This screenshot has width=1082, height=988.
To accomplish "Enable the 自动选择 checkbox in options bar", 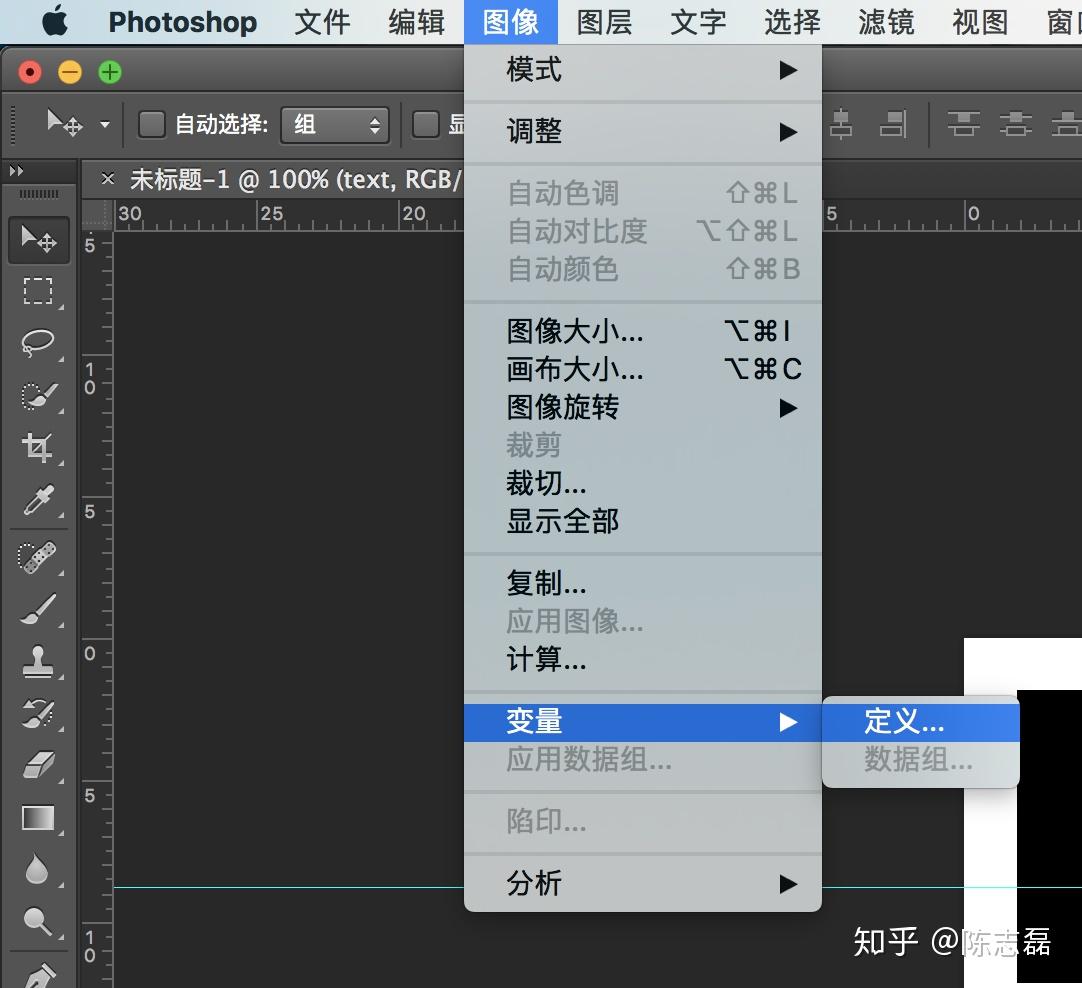I will 151,123.
